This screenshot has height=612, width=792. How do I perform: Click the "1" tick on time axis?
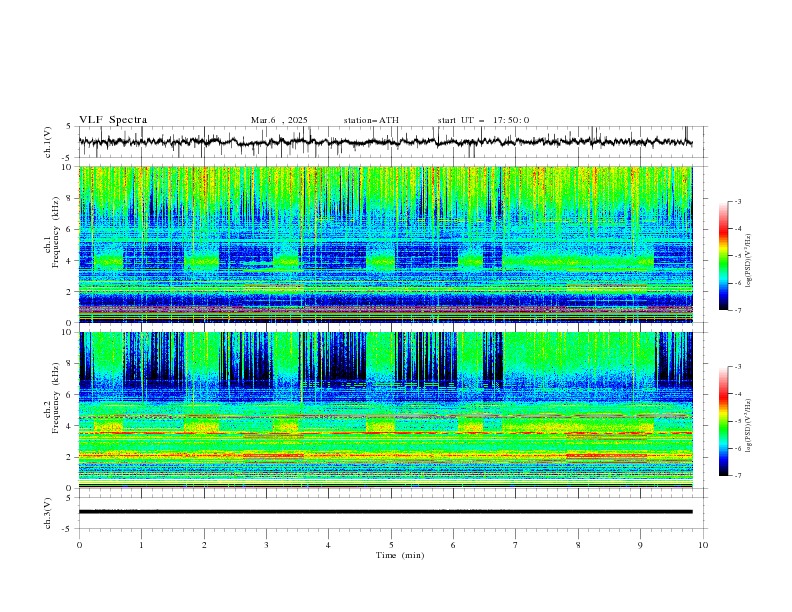click(x=141, y=545)
